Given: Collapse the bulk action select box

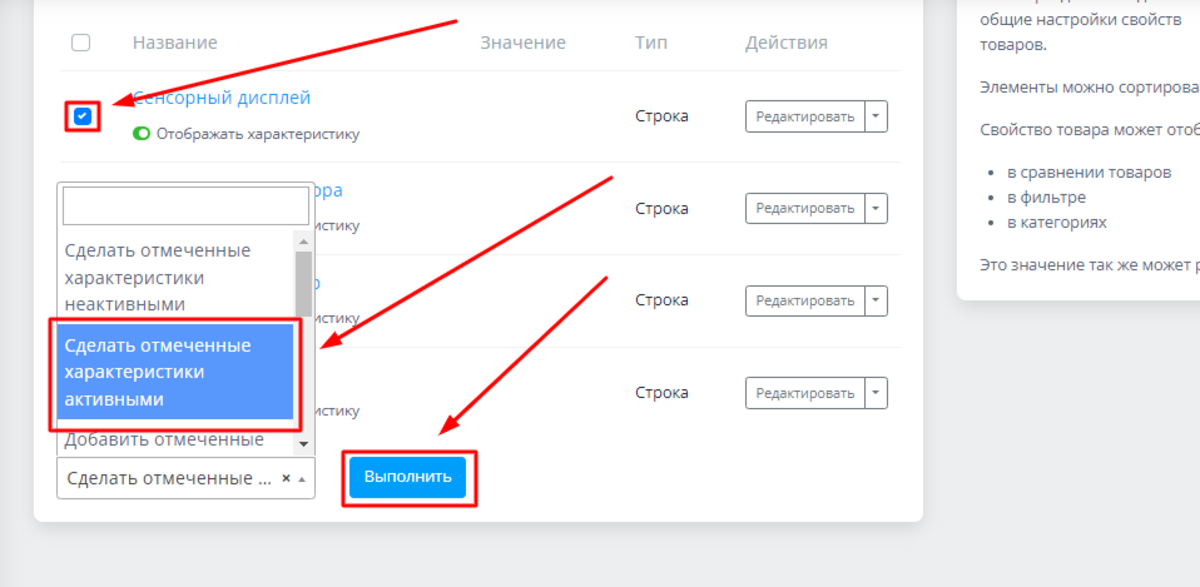Looking at the screenshot, I should (x=302, y=479).
